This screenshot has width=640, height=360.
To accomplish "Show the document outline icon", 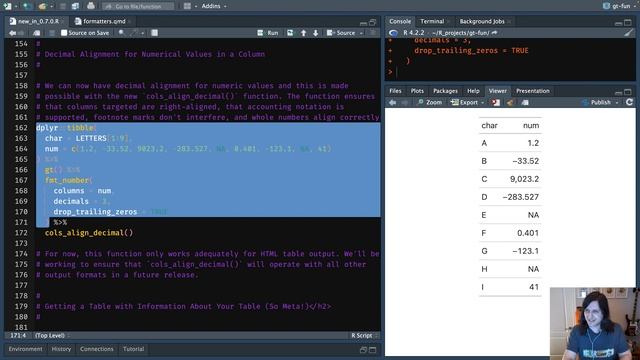I will [373, 33].
